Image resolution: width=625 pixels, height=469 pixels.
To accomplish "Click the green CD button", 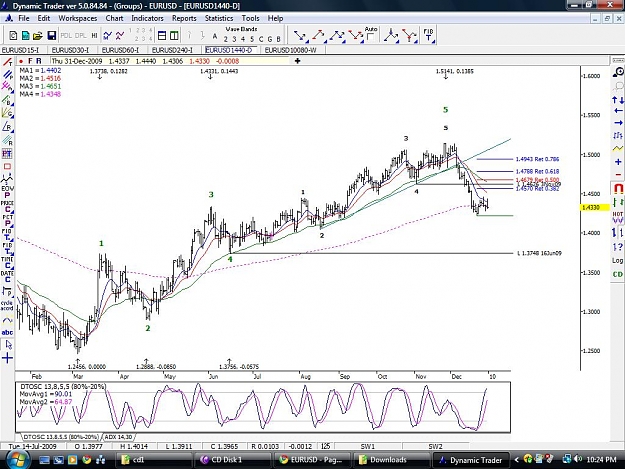I will coord(617,274).
